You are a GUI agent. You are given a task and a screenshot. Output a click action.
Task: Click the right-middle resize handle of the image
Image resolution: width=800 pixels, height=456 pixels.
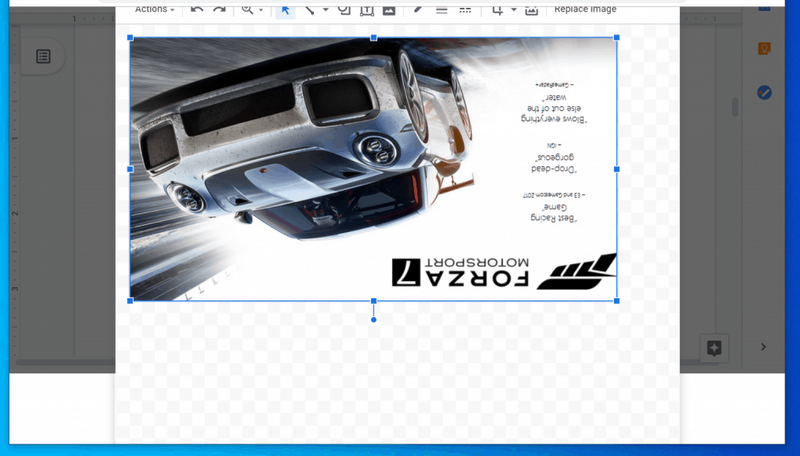pyautogui.click(x=616, y=169)
